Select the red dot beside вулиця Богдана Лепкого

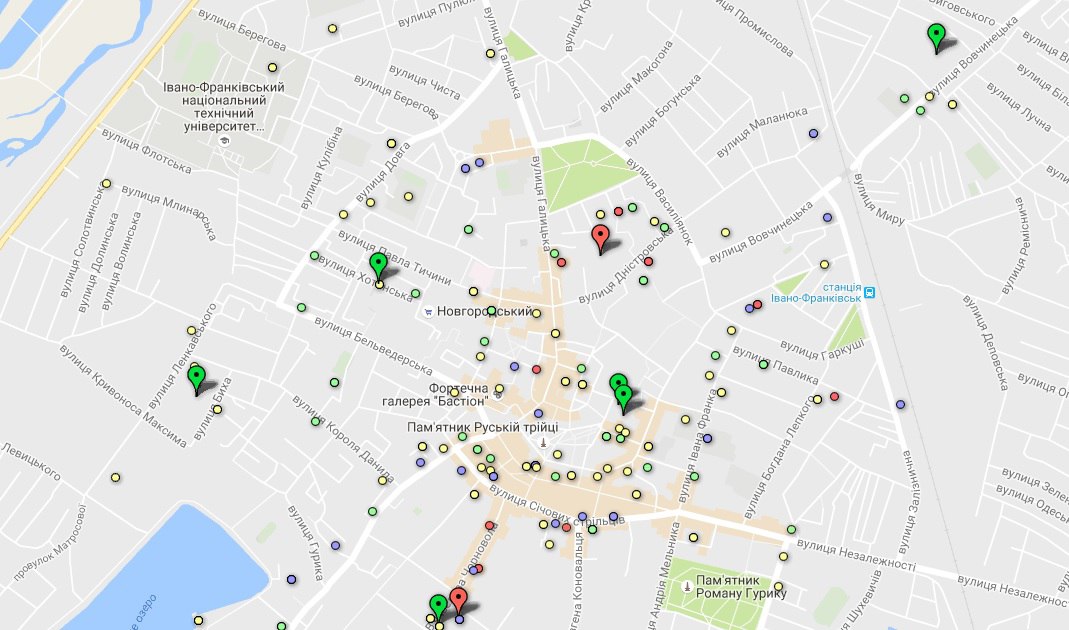tap(834, 396)
